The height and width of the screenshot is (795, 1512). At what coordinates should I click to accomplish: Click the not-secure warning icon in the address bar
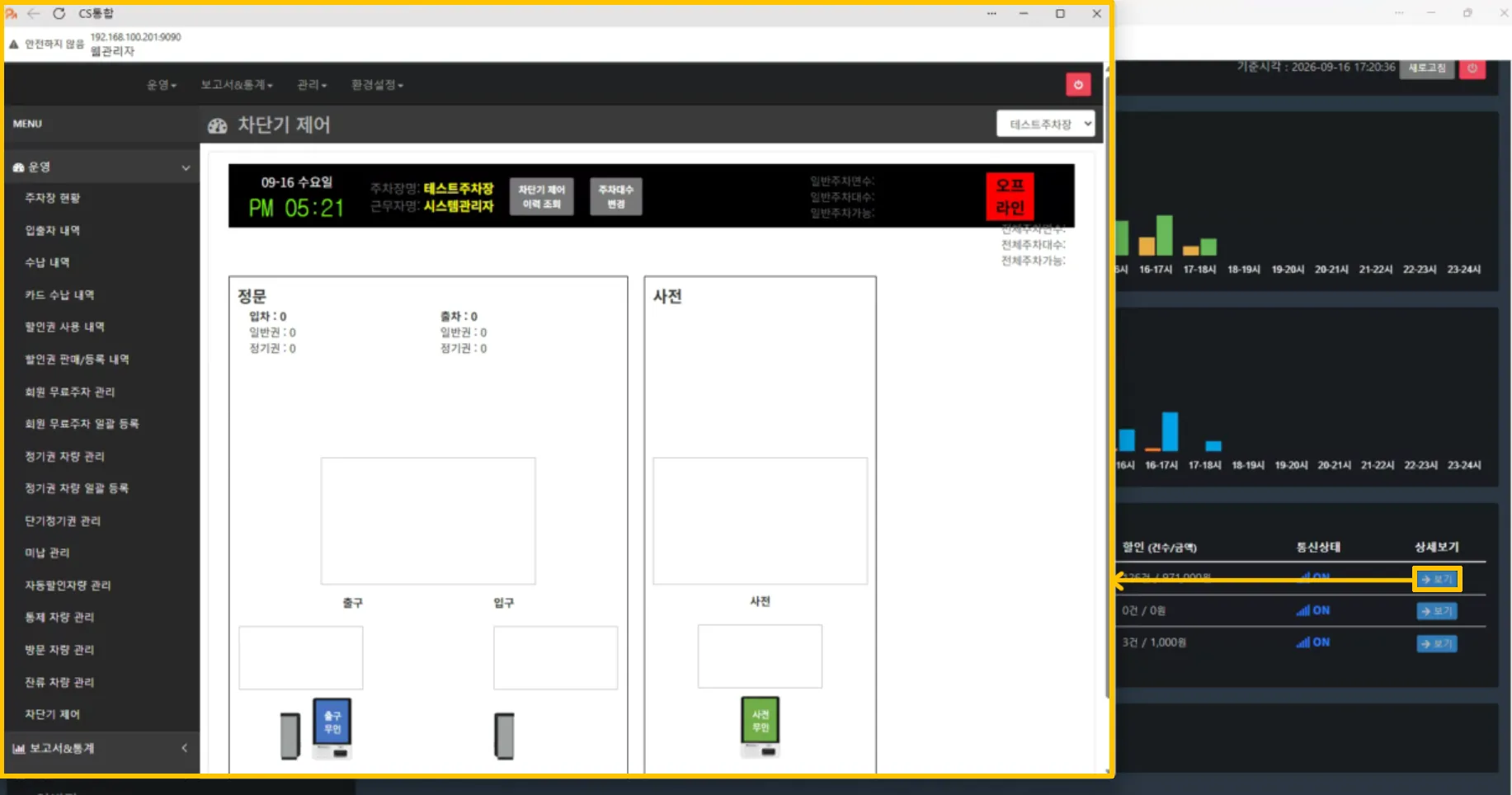(x=13, y=44)
